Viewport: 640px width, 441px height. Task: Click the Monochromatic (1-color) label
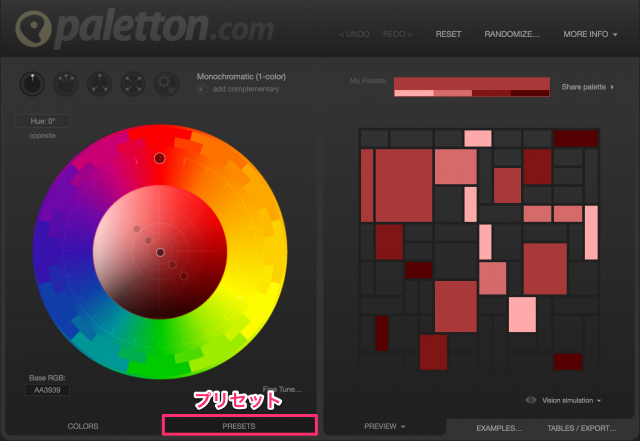(x=241, y=76)
